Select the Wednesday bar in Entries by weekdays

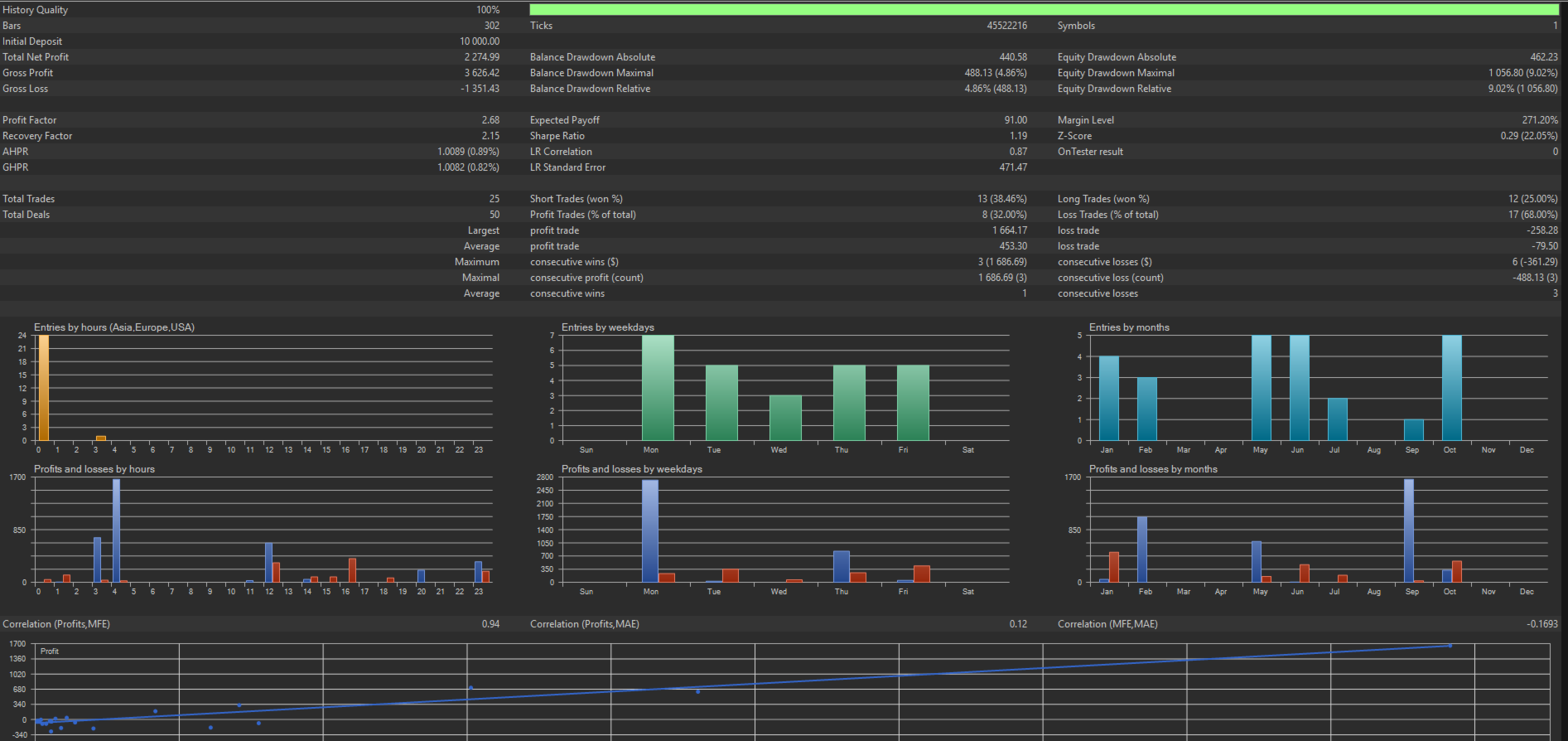point(785,418)
